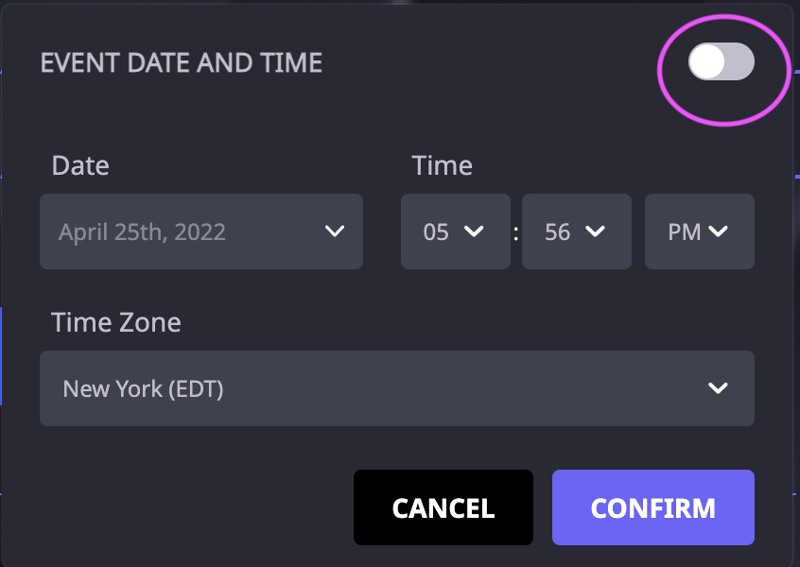Click the chevron beside the 56 minute value
Screen dimensions: 800x567
pyautogui.click(x=595, y=232)
